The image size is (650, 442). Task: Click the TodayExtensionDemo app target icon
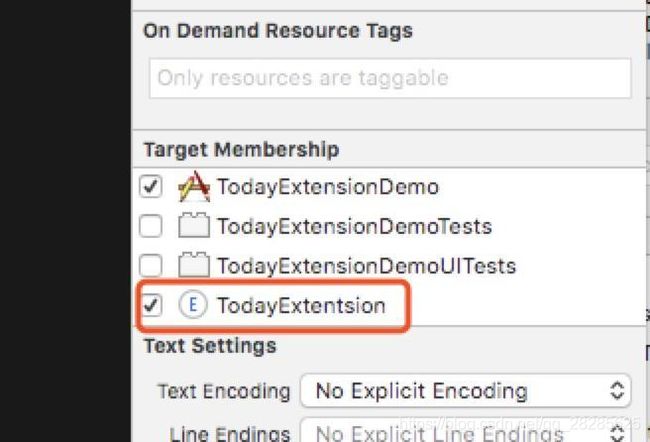(194, 187)
